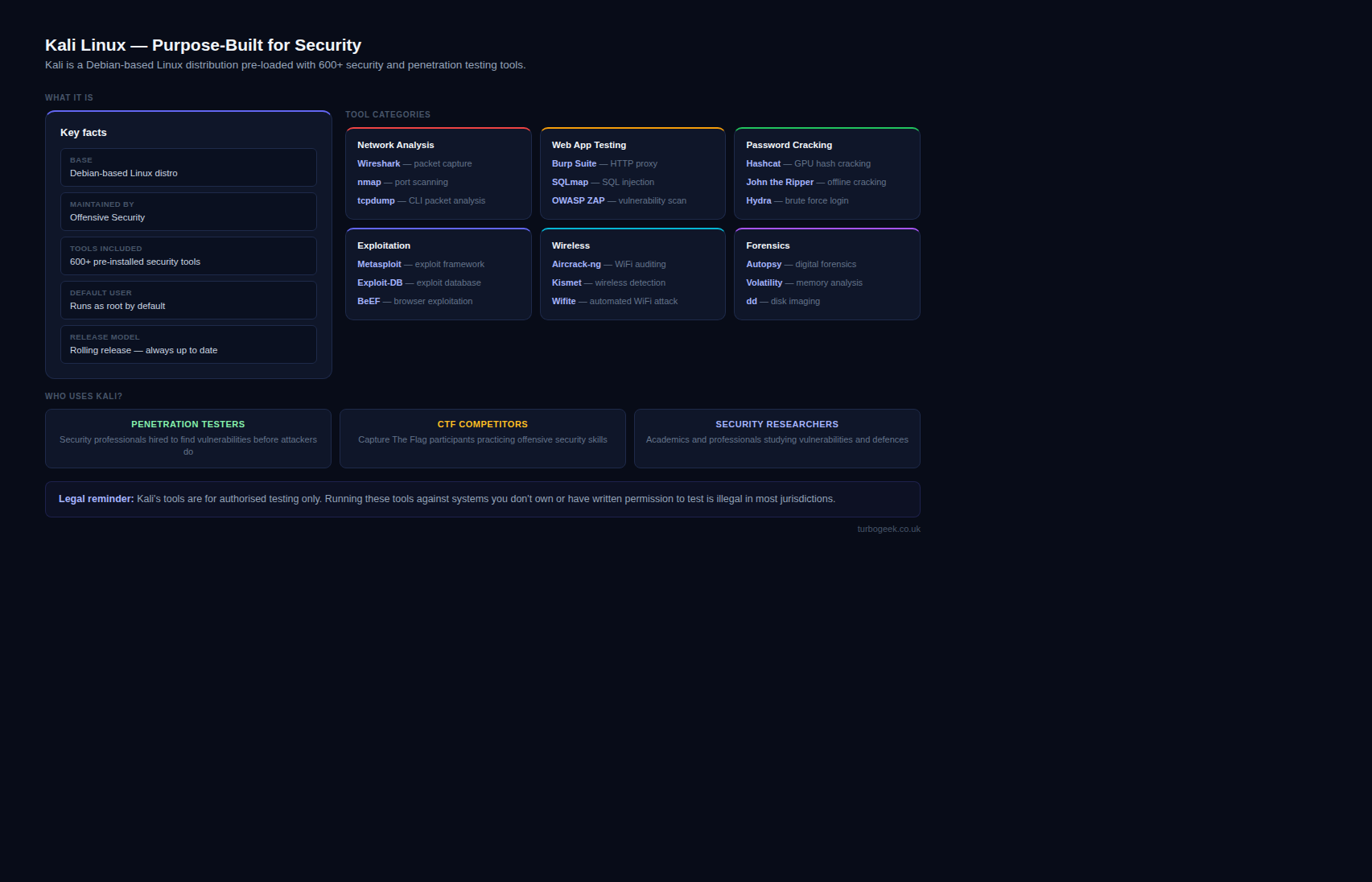Open the CTF Competitors card
The image size is (1372, 882).
tap(483, 438)
